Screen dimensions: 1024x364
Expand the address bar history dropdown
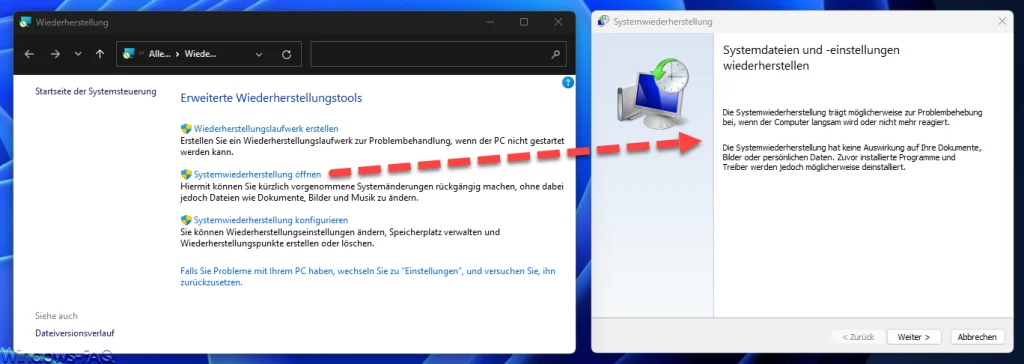pos(259,55)
